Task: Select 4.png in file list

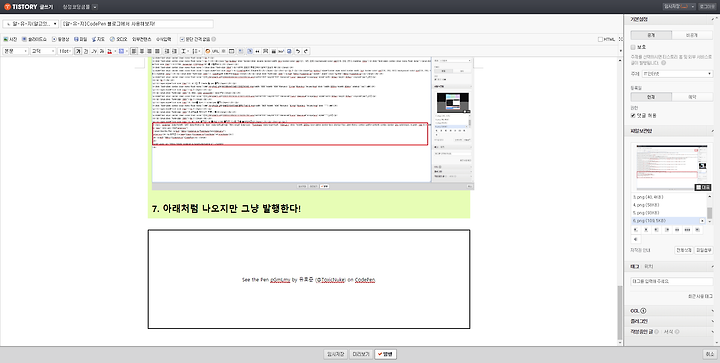Action: click(646, 205)
